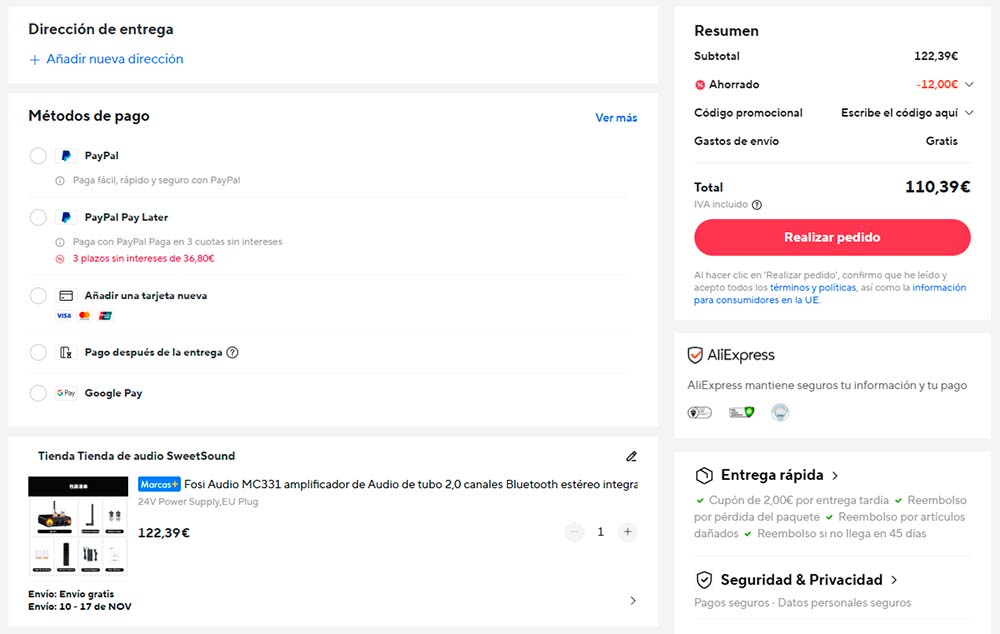Select Añadir una tarjeta nueva radio option
The width and height of the screenshot is (1000, 634).
click(38, 296)
